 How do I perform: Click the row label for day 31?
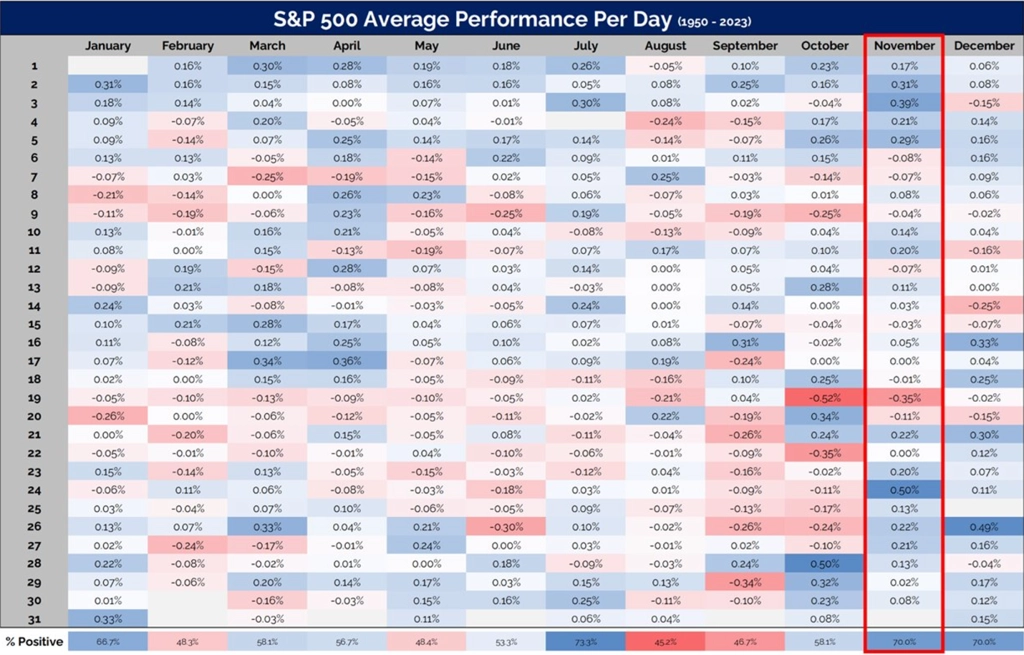pyautogui.click(x=34, y=619)
